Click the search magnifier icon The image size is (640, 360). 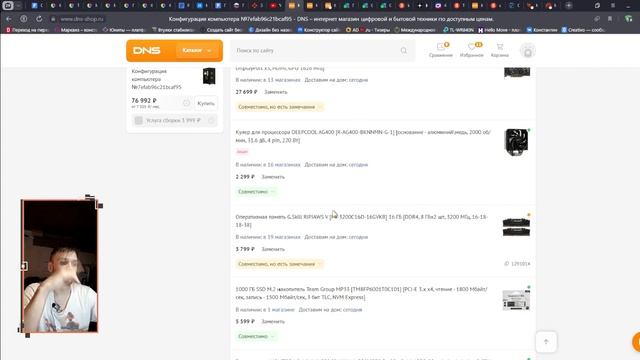click(x=404, y=51)
